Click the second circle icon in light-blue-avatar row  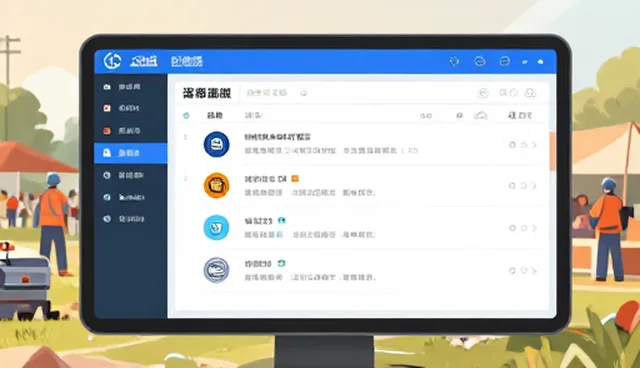(524, 228)
